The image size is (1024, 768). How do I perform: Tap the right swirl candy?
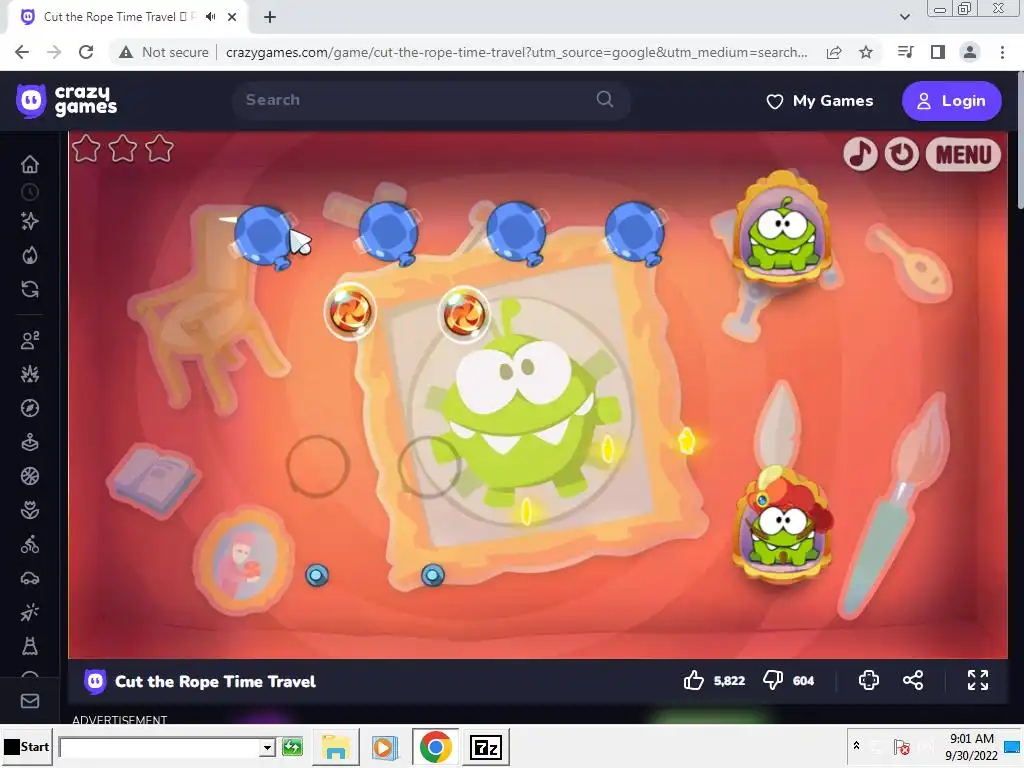[464, 314]
